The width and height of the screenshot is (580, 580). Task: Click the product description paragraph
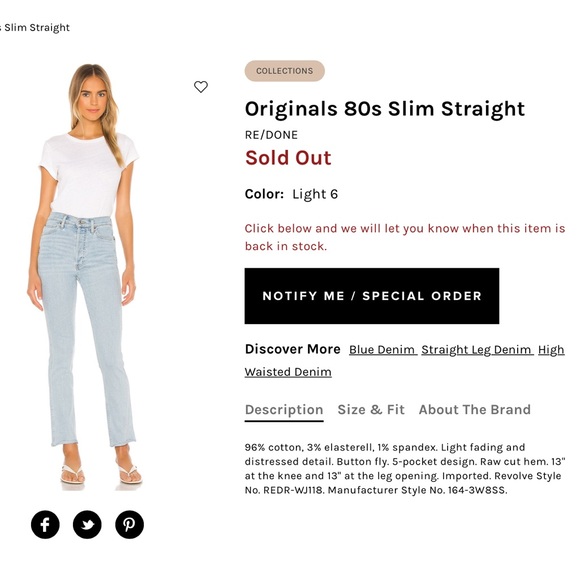(405, 469)
